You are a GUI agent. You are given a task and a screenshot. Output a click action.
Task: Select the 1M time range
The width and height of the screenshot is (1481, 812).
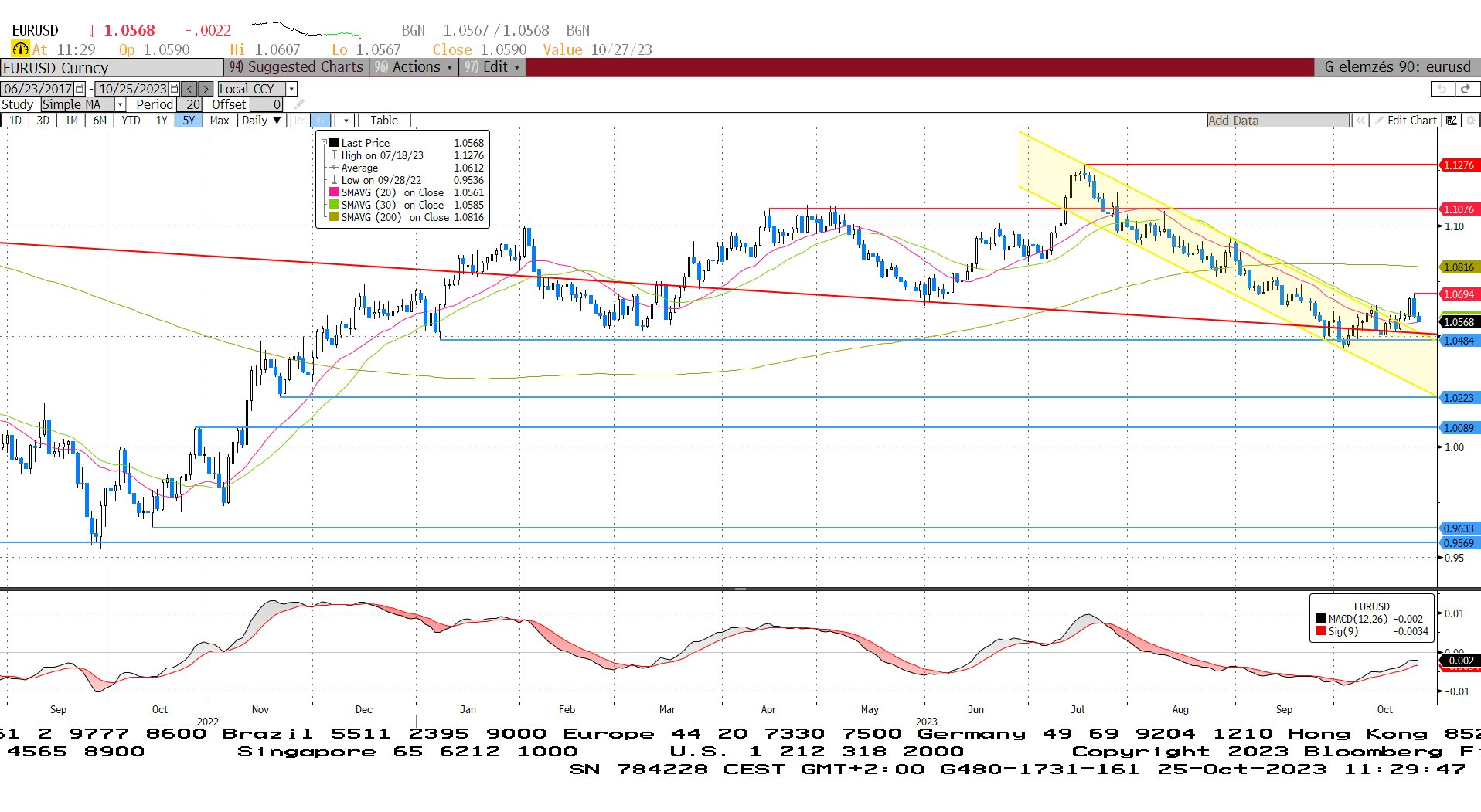(x=71, y=120)
